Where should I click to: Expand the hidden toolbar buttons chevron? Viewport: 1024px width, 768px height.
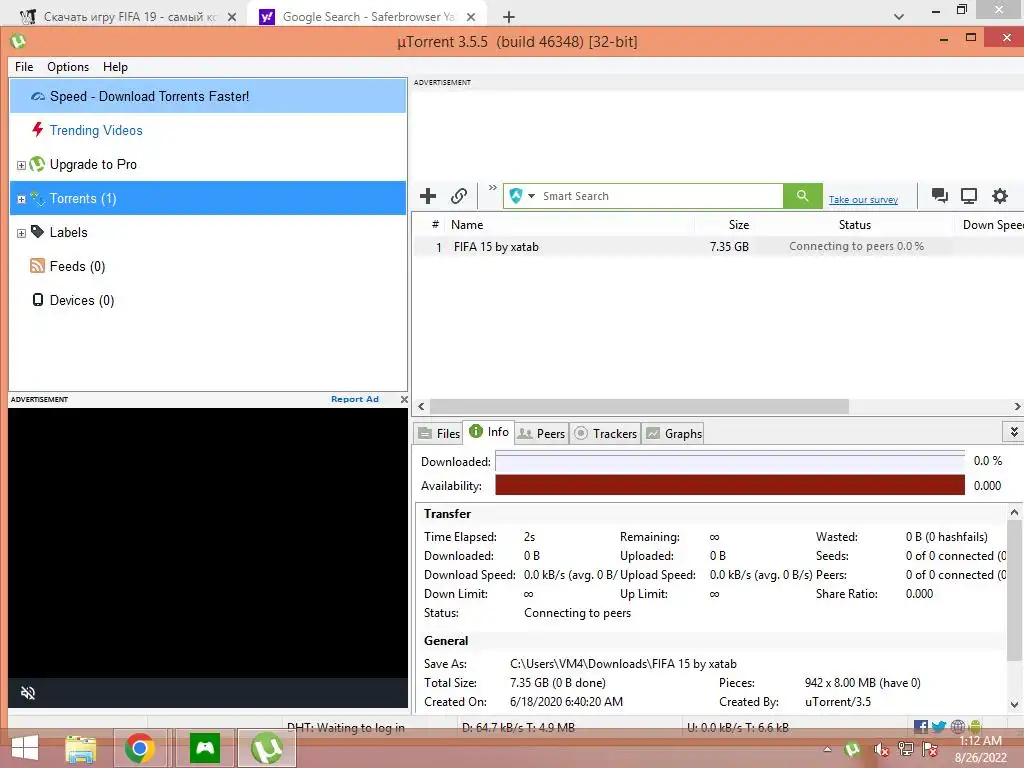(x=492, y=188)
